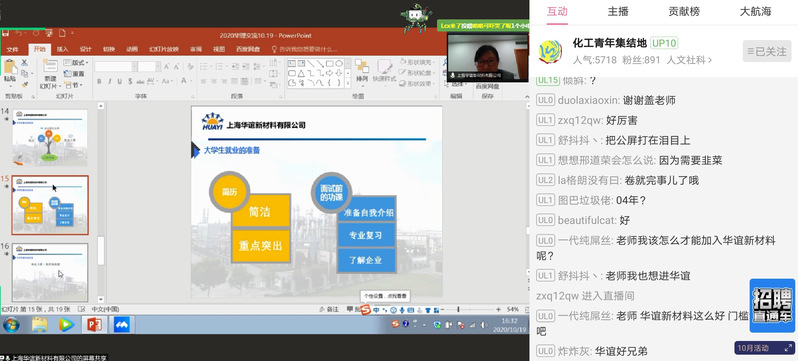Toggle Bold formatting
Viewport: 798px width, 361px height.
[99, 81]
